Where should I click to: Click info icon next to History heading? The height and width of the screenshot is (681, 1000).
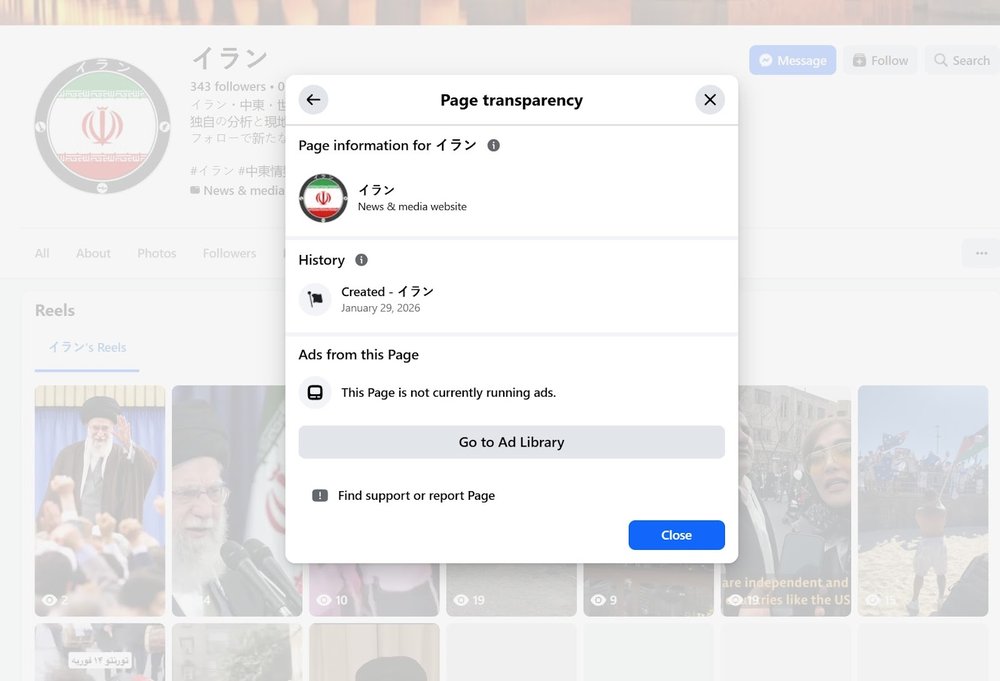361,260
